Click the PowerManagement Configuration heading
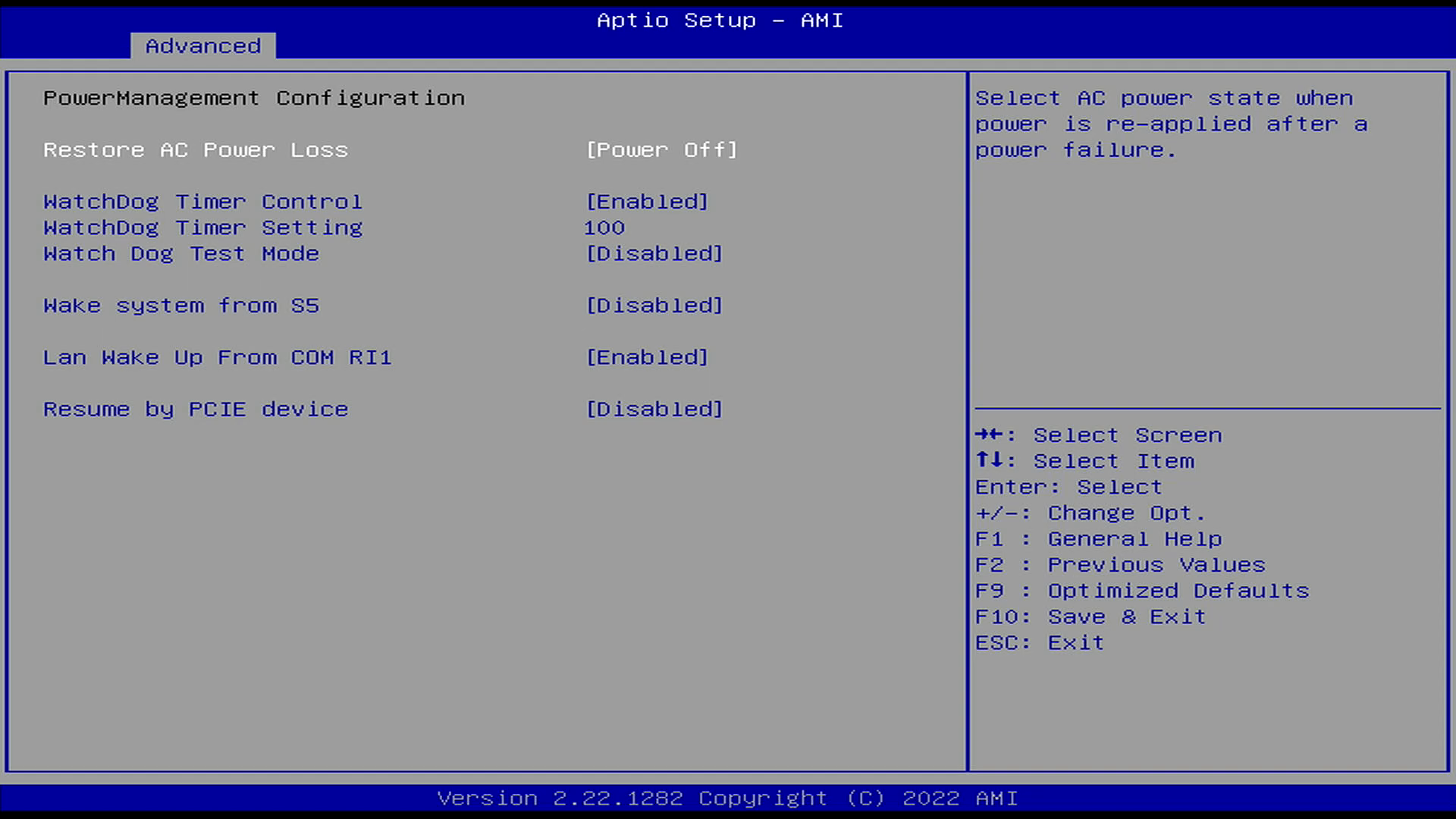This screenshot has width=1456, height=819. click(254, 99)
